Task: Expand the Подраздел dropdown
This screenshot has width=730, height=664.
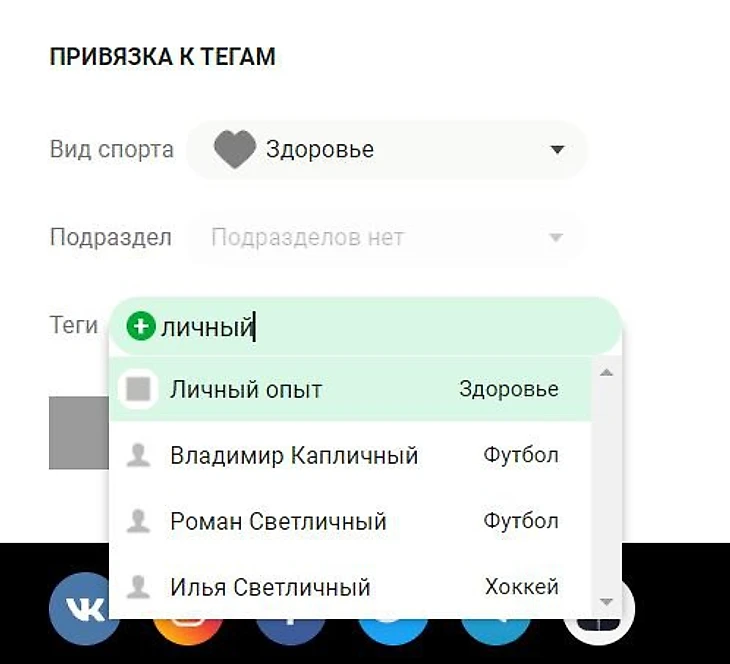Action: (555, 238)
